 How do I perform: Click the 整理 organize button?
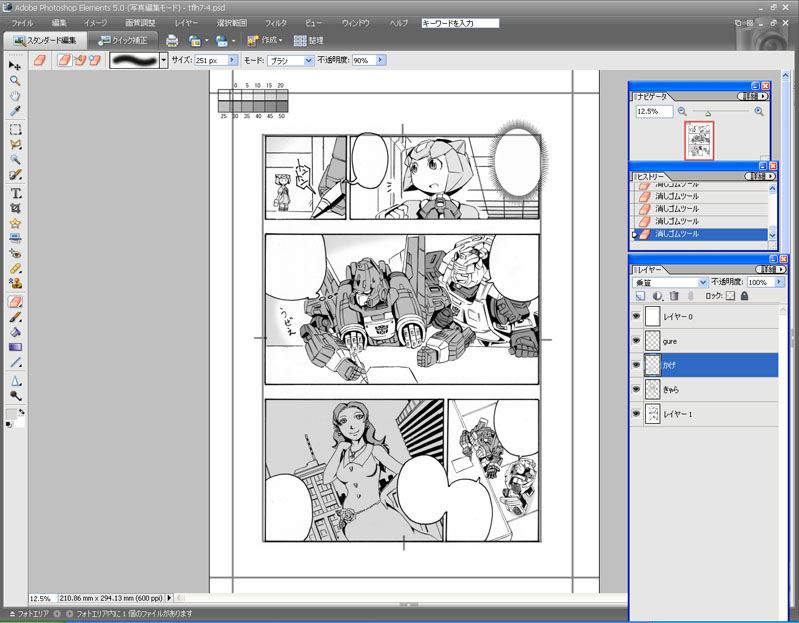coord(309,40)
